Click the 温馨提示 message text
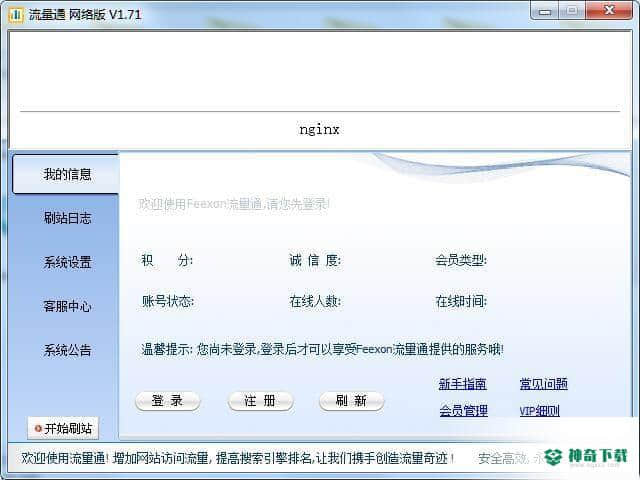This screenshot has height=480, width=640. pyautogui.click(x=322, y=349)
